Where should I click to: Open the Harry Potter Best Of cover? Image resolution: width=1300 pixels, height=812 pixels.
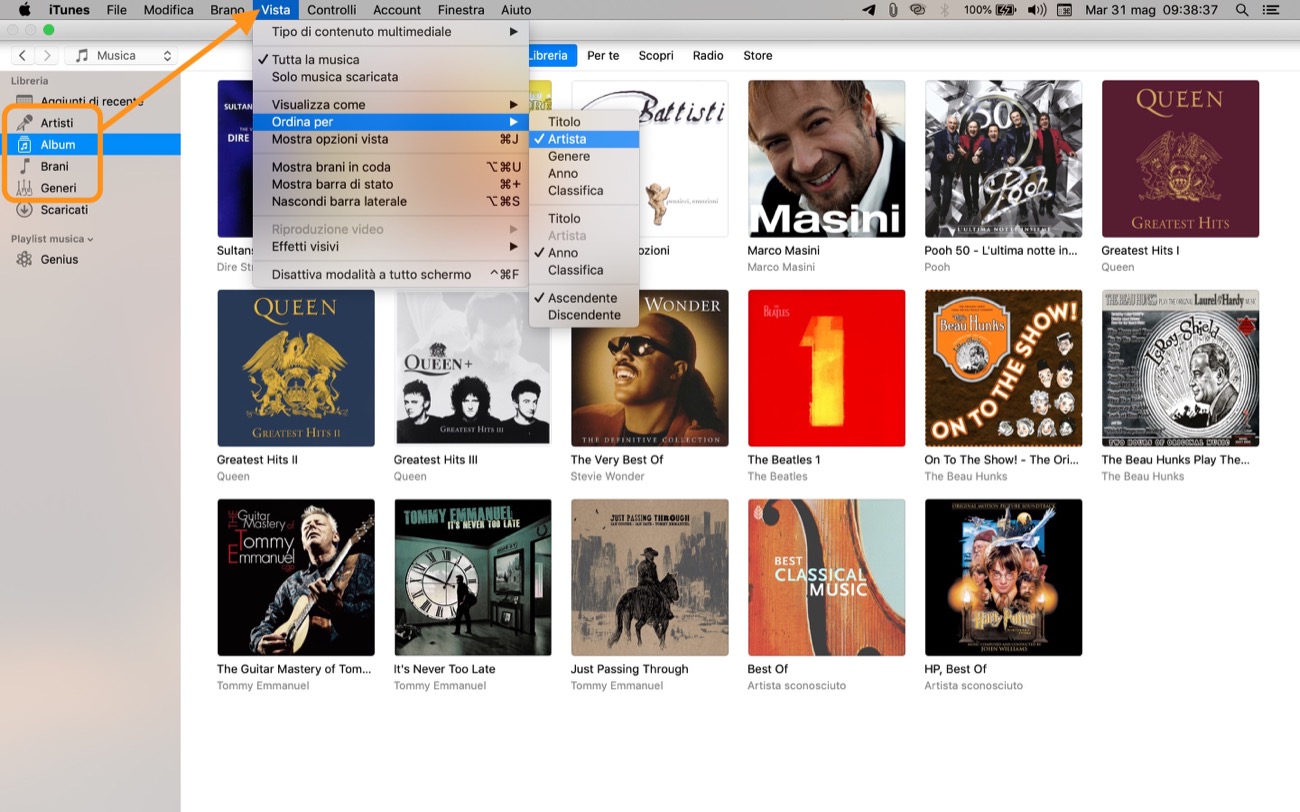(1004, 578)
